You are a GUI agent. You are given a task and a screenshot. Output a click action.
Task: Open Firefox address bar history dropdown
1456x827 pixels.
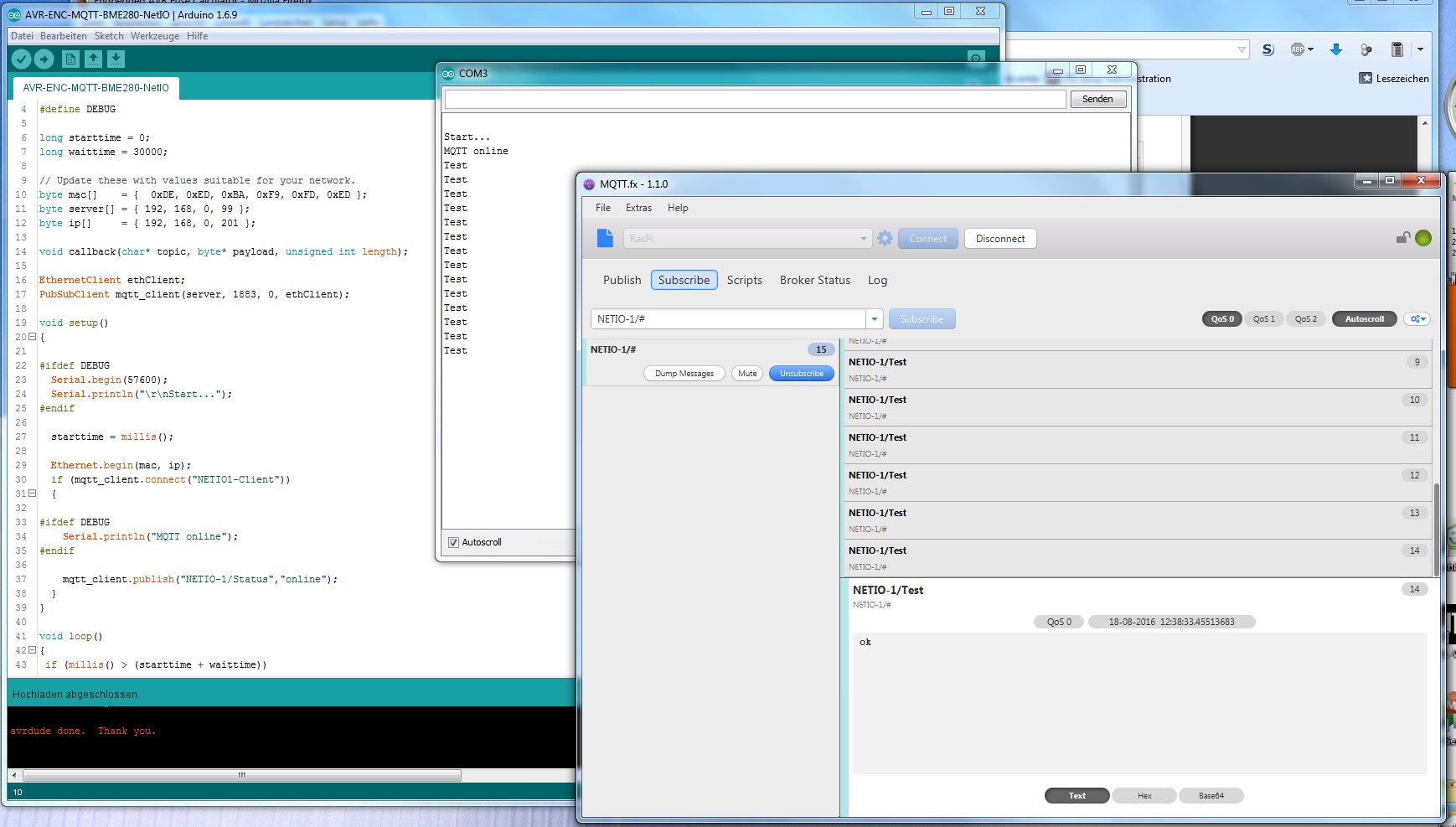(x=1242, y=50)
